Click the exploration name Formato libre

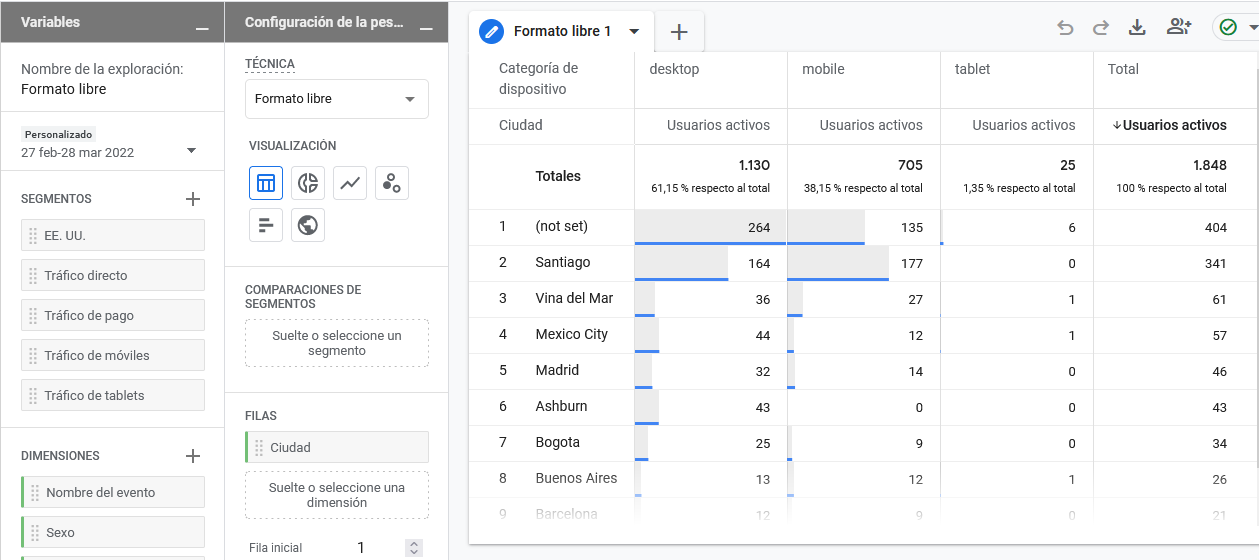pyautogui.click(x=64, y=89)
